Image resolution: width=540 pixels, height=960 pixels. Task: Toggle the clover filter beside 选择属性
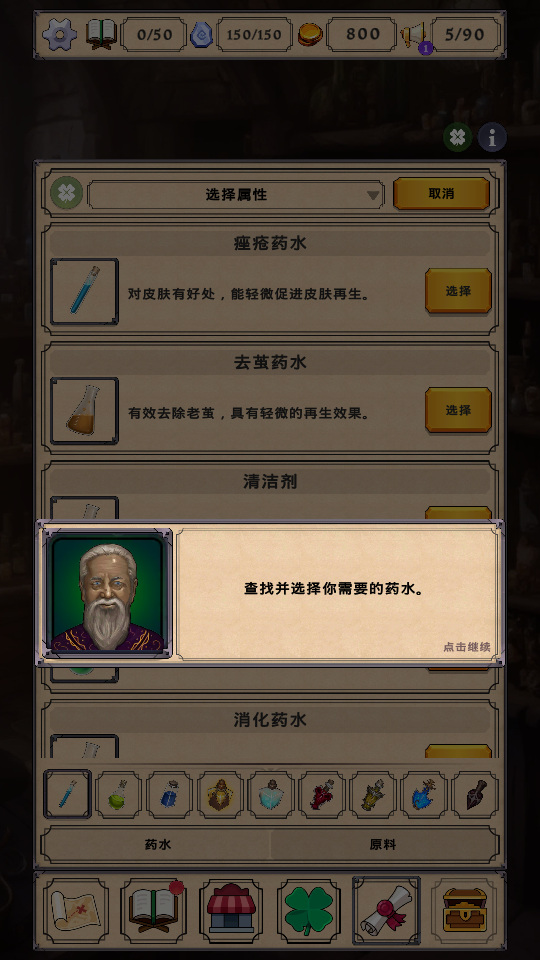pos(66,194)
